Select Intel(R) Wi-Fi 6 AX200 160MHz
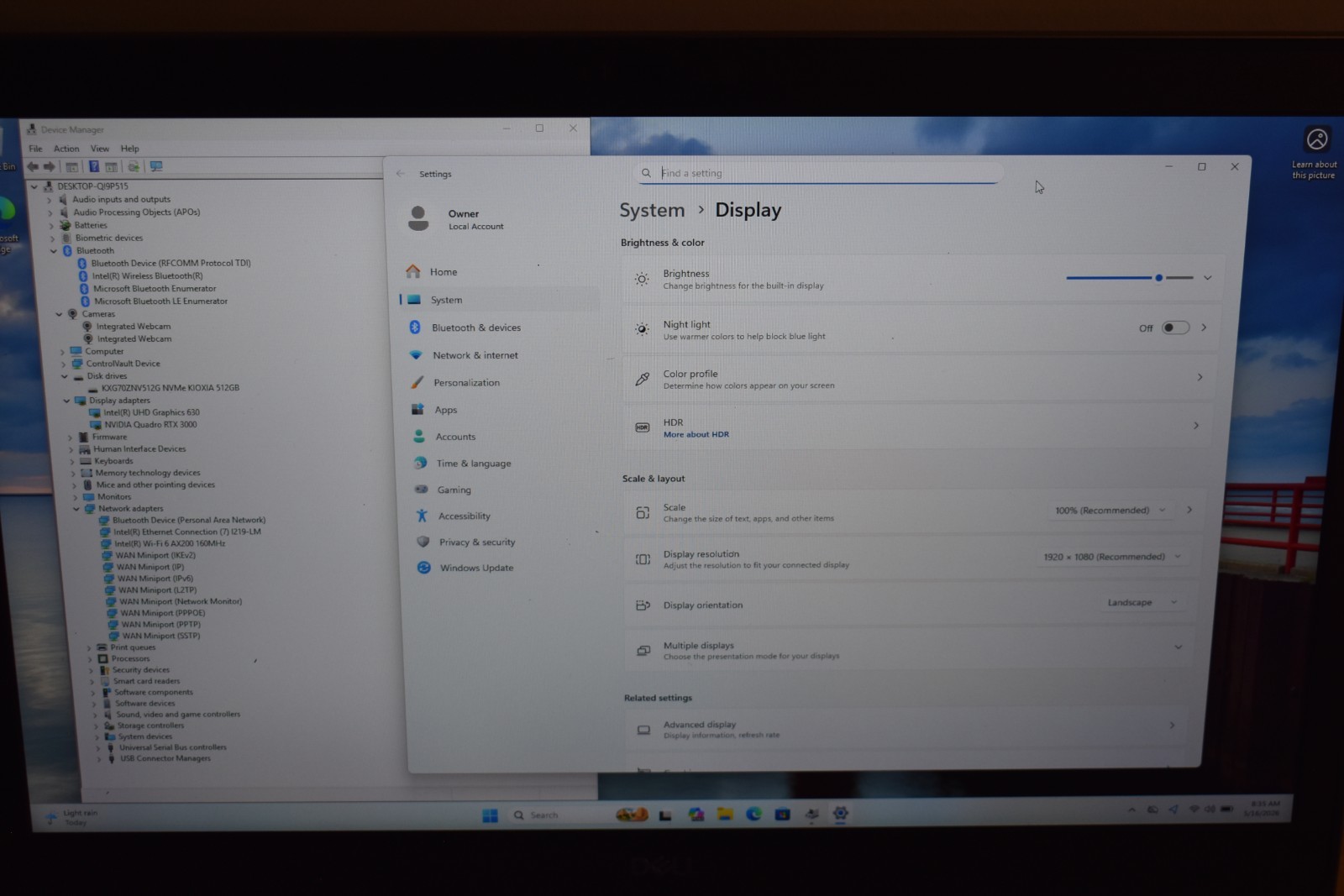 [170, 543]
